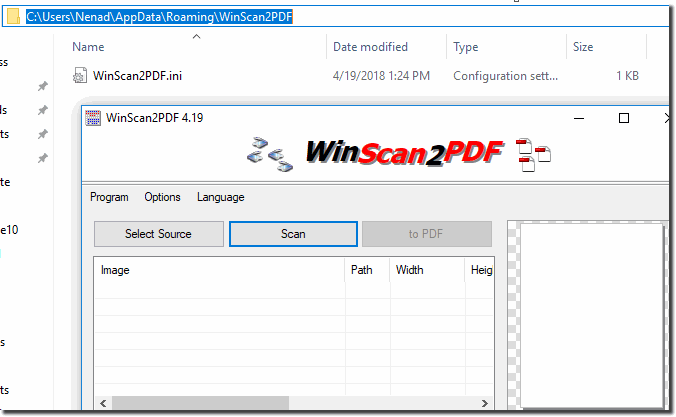Start scanning with the Scan button

click(293, 234)
